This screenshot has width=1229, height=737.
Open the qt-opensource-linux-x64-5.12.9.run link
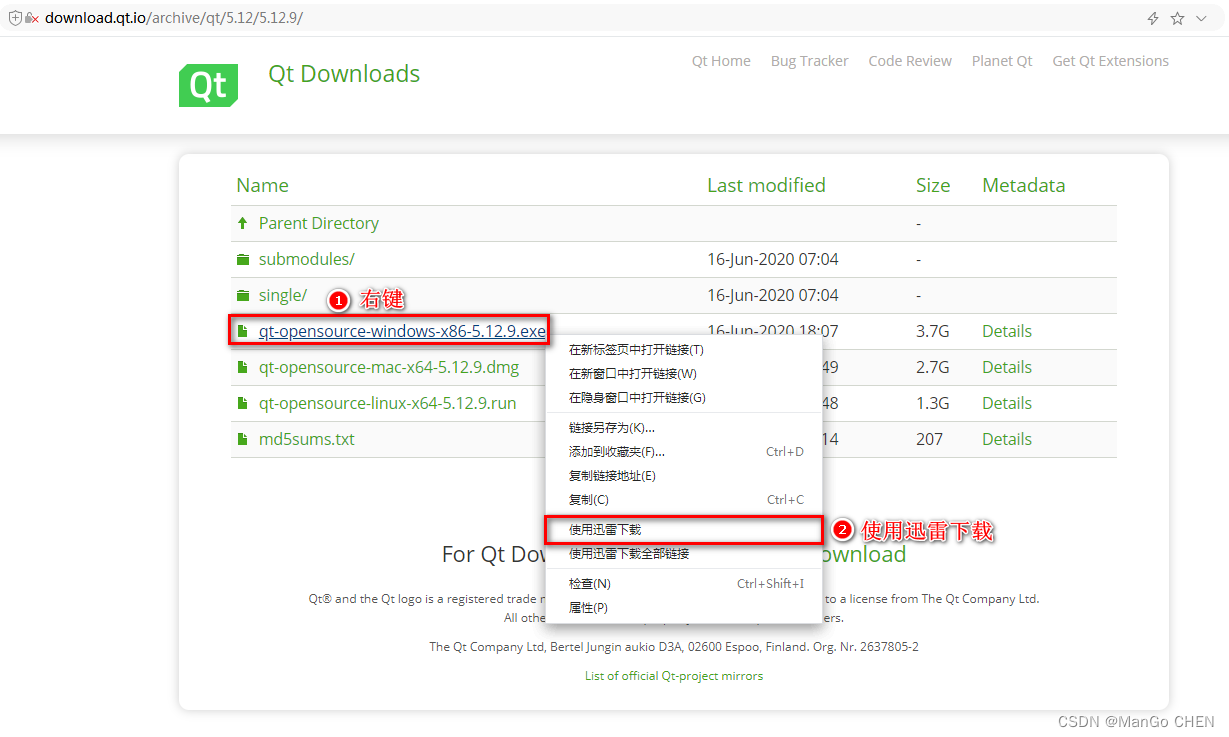tap(387, 403)
